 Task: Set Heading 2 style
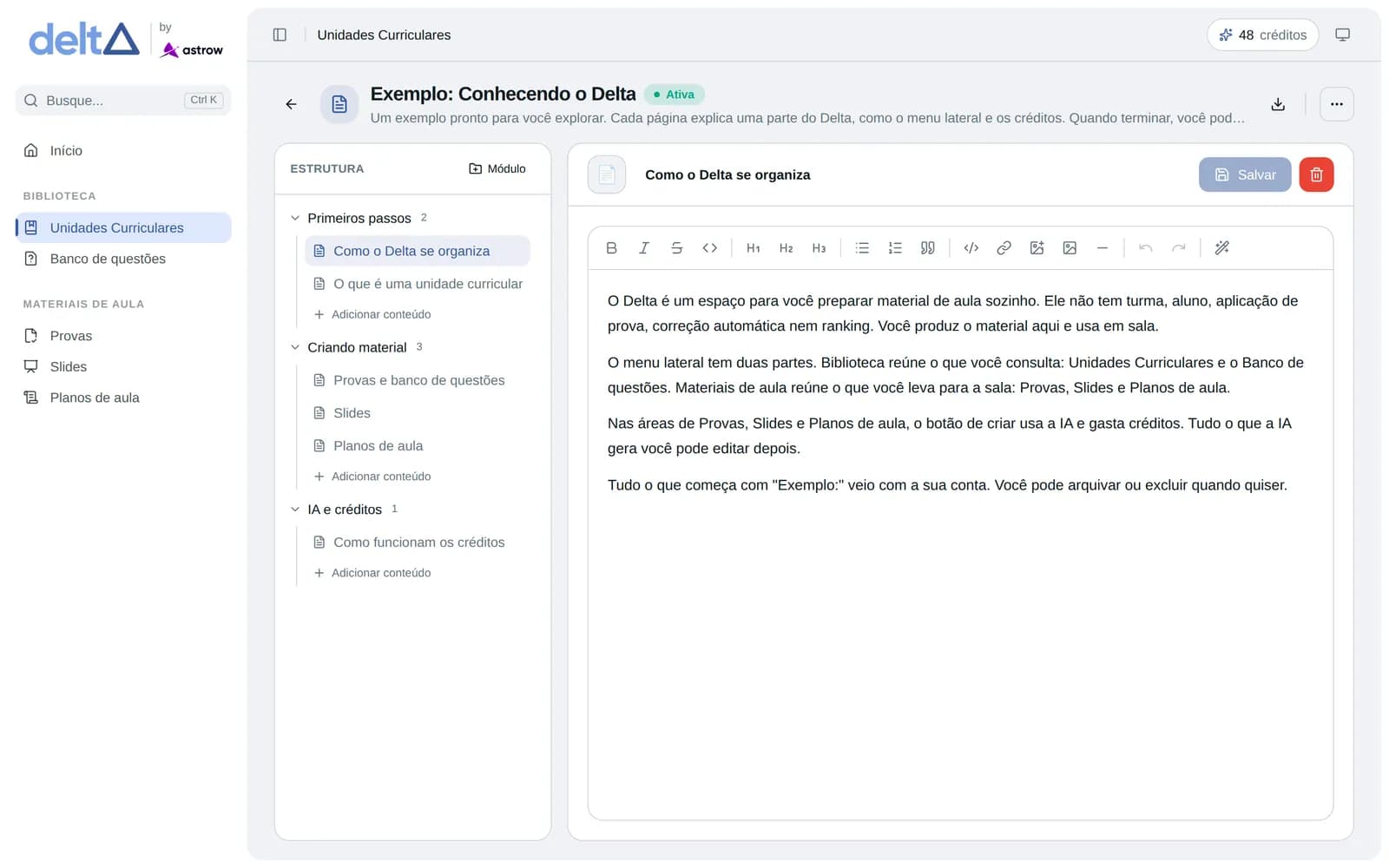787,248
